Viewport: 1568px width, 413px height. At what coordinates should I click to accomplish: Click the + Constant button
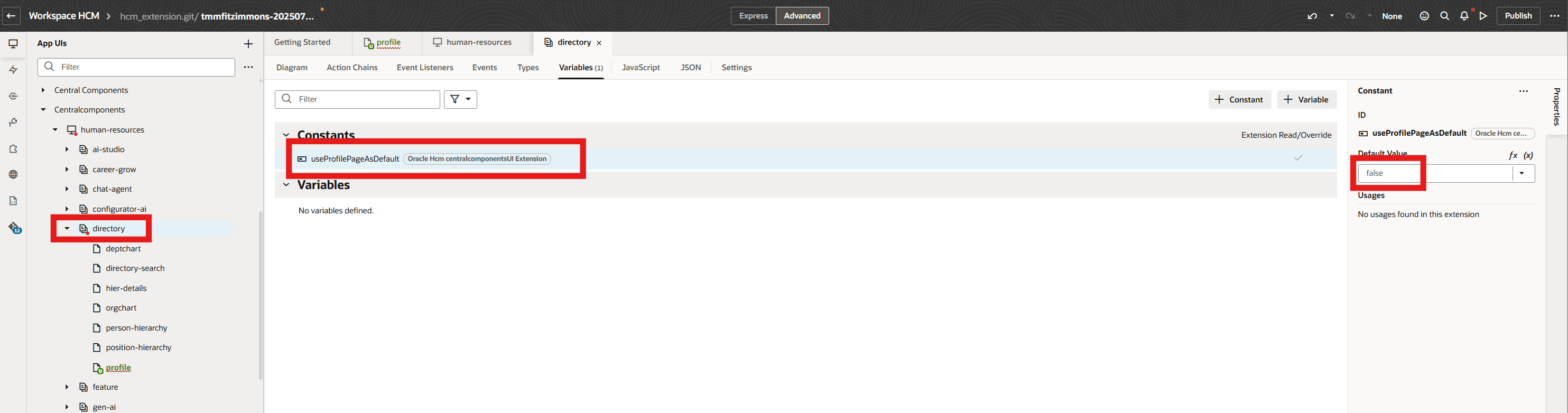tap(1239, 100)
